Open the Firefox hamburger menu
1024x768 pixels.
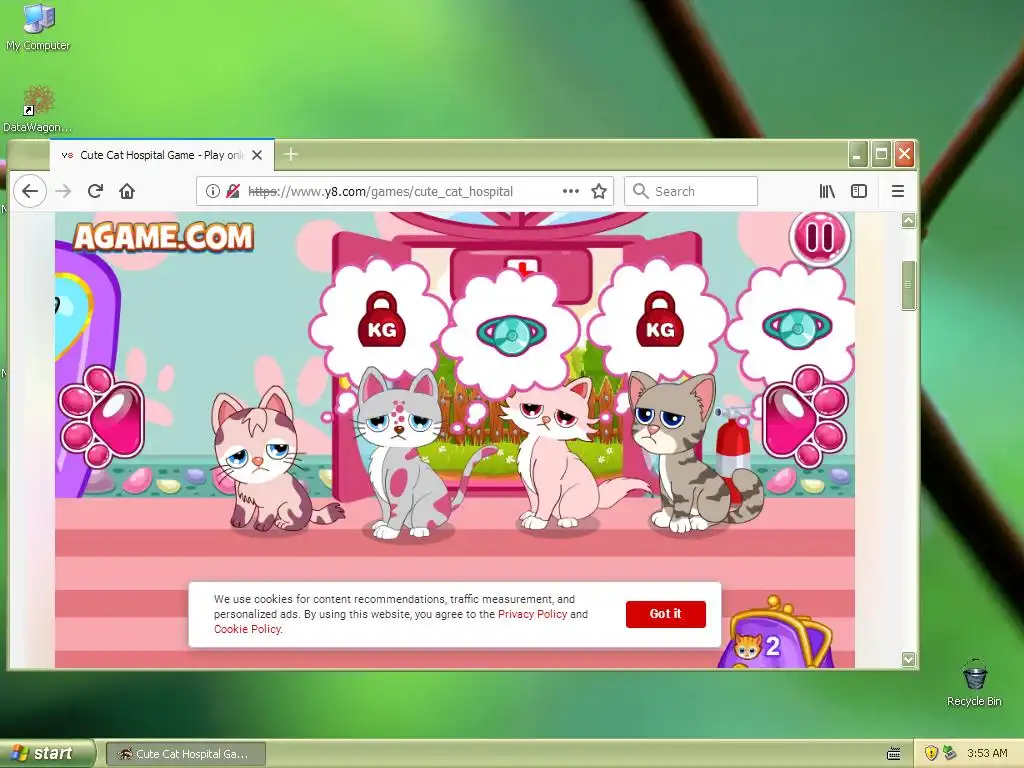pyautogui.click(x=898, y=191)
